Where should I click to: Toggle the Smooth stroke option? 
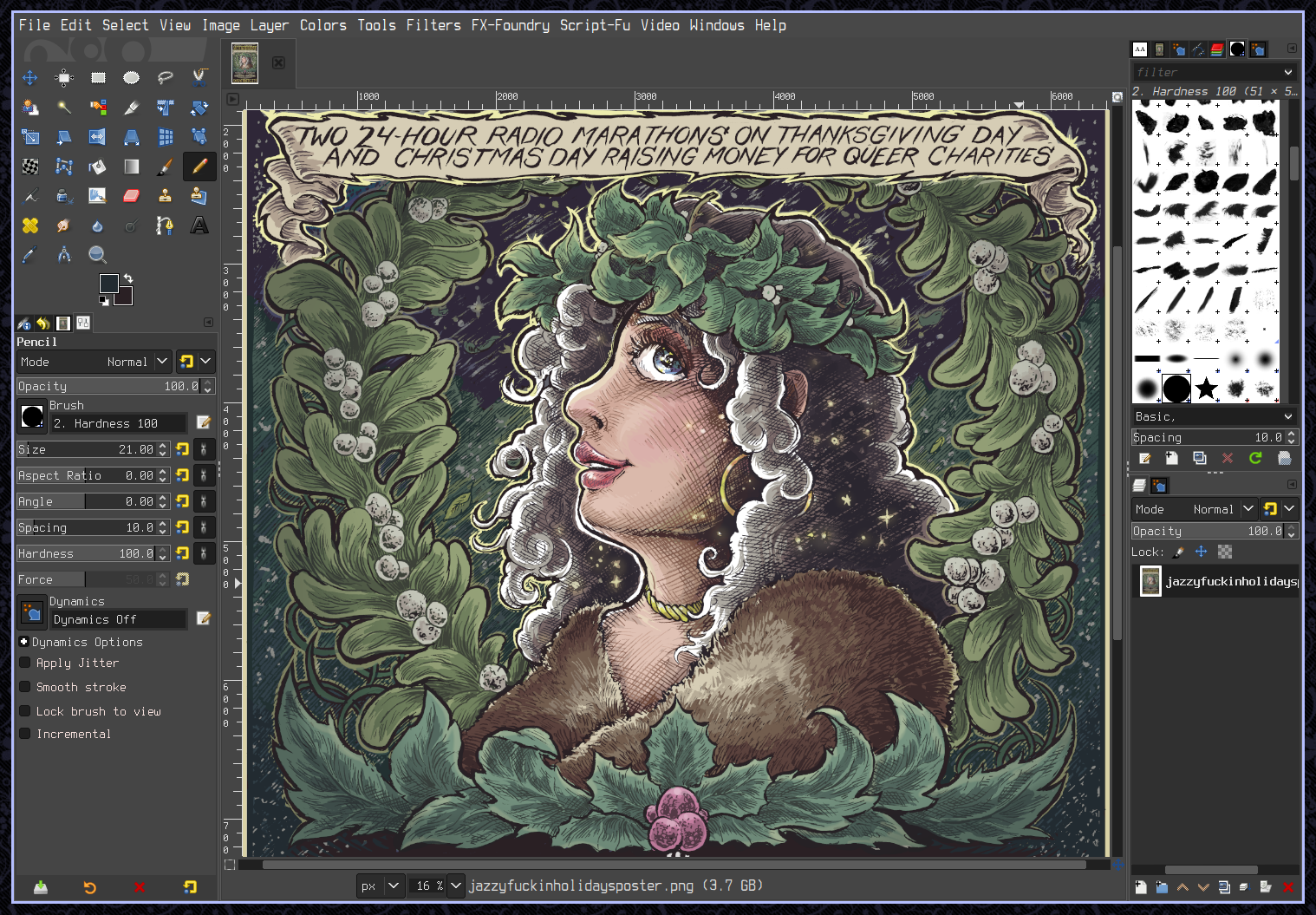25,687
